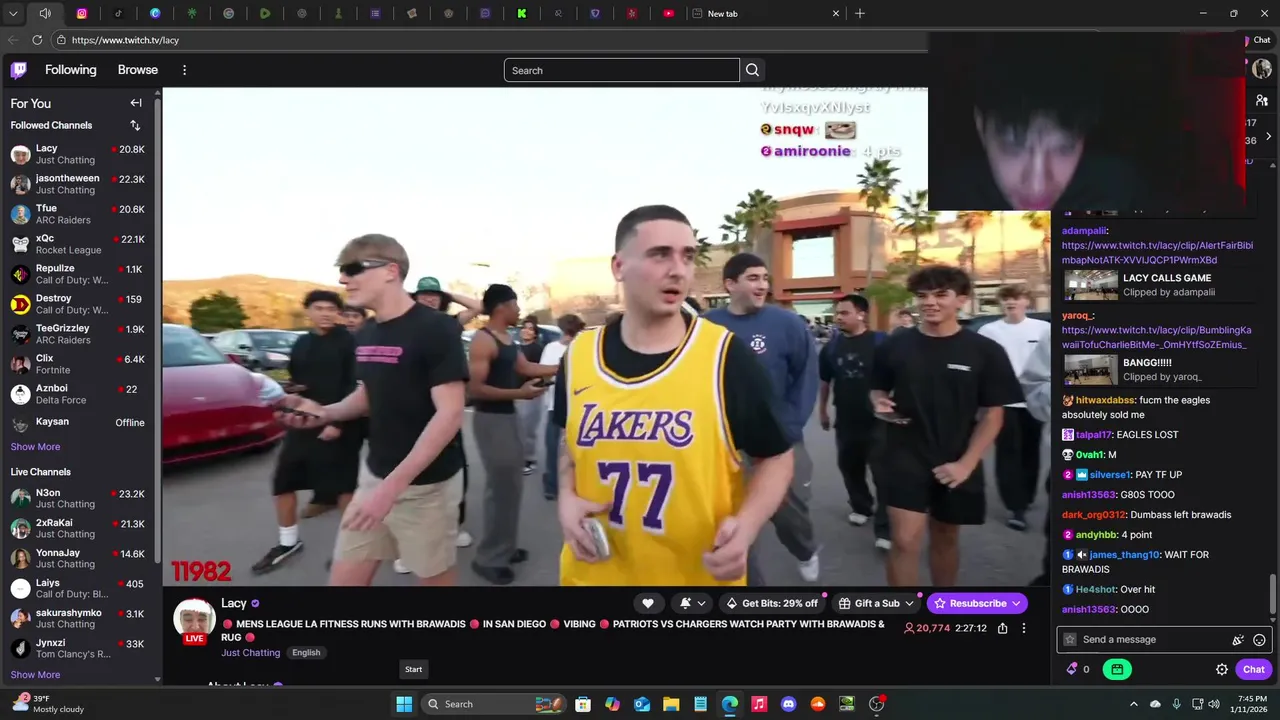Screen dimensions: 1280x720
Task: Open Repullze channel in sidebar
Action: [78, 274]
